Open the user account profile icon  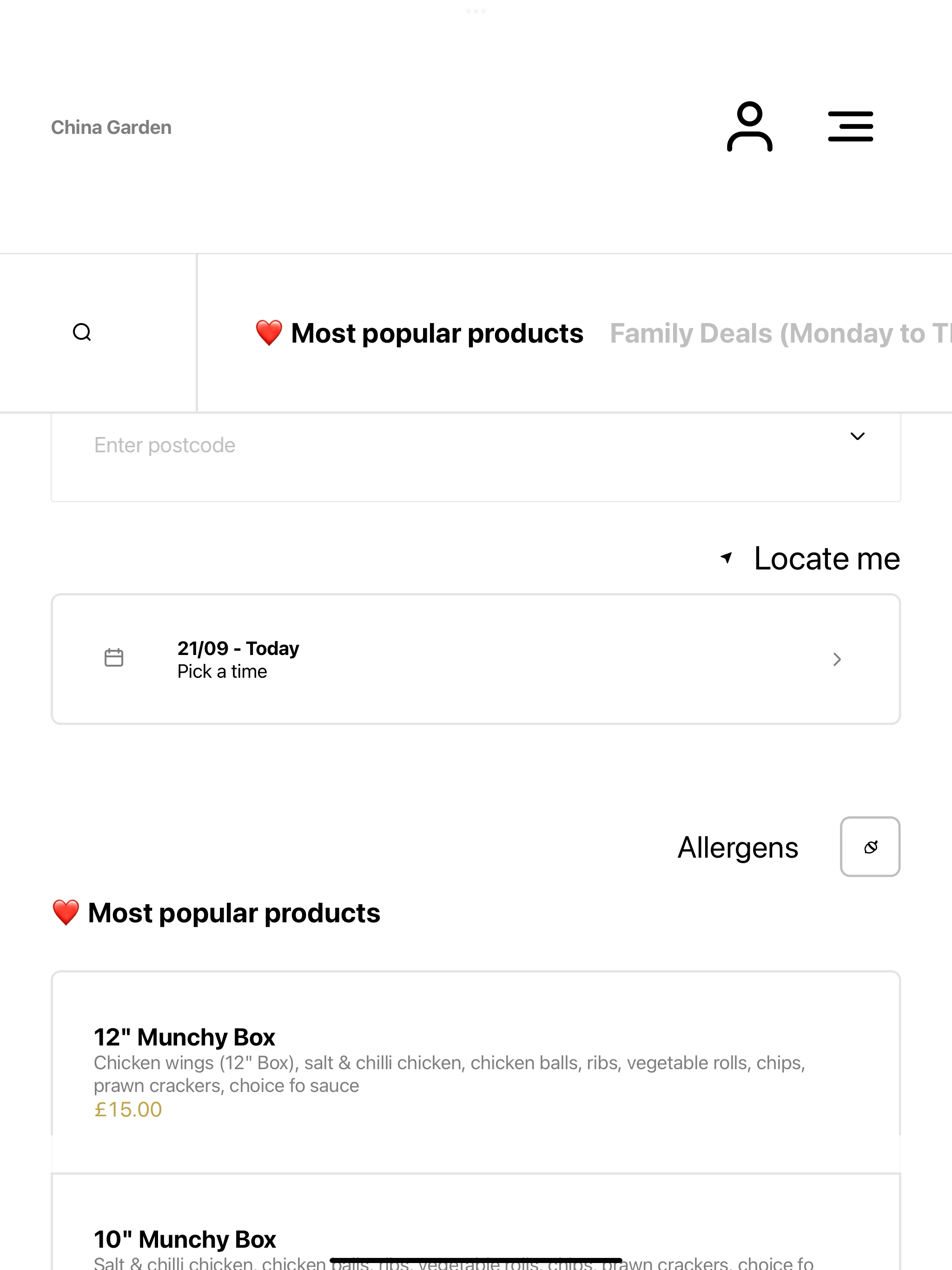[749, 126]
